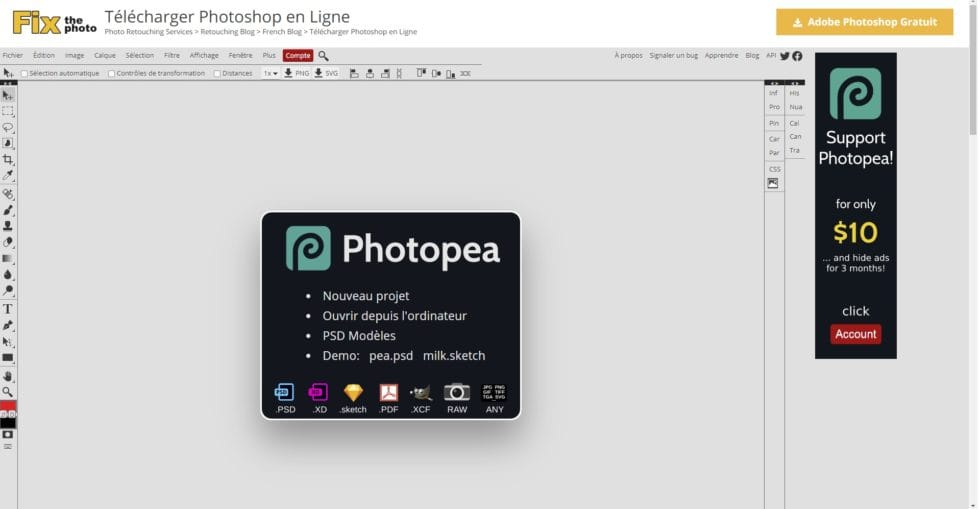This screenshot has width=980, height=509.
Task: Open the Calque menu
Action: click(x=105, y=56)
